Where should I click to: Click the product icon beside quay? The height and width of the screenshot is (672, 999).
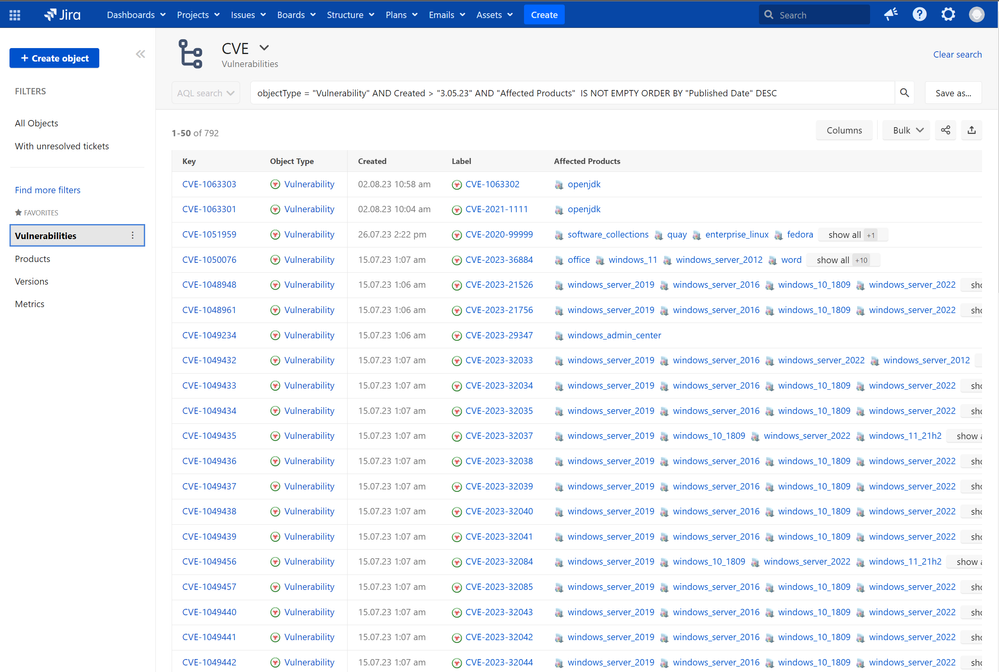coord(658,235)
